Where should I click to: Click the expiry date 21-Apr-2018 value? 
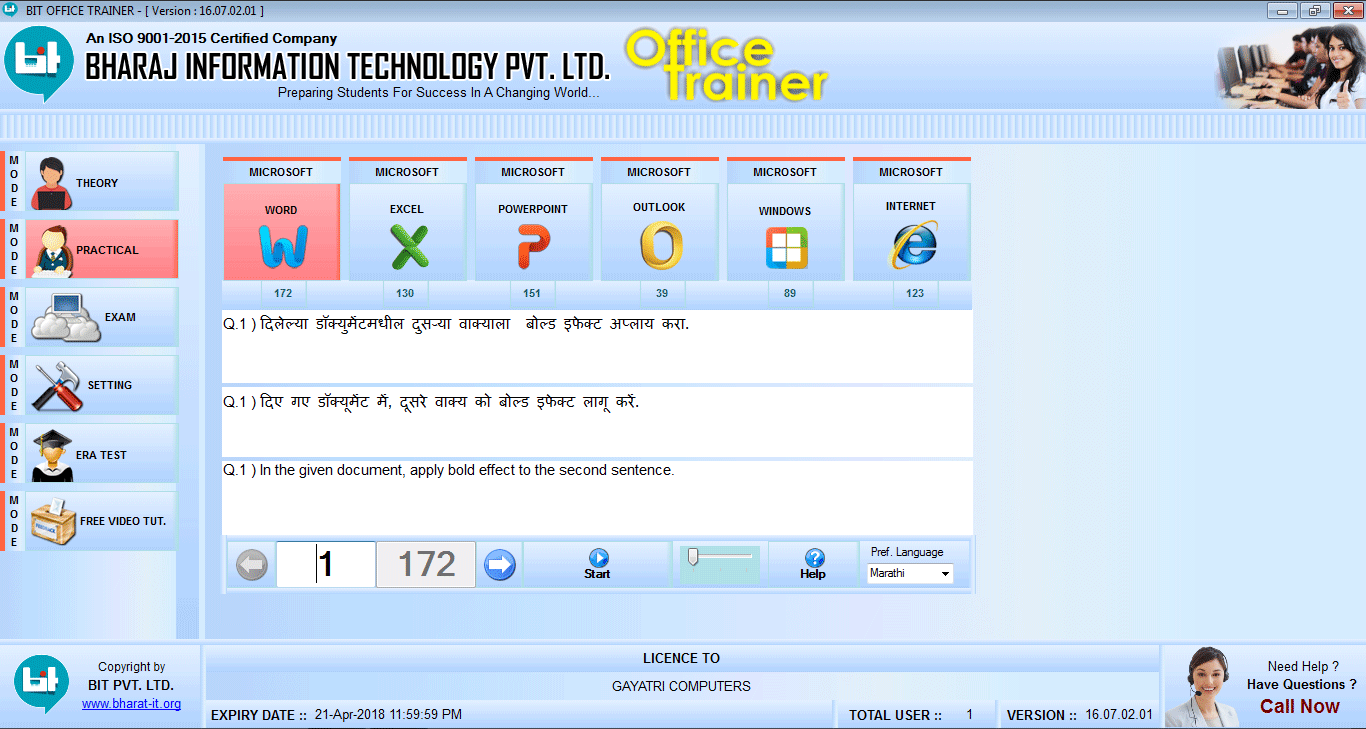388,715
